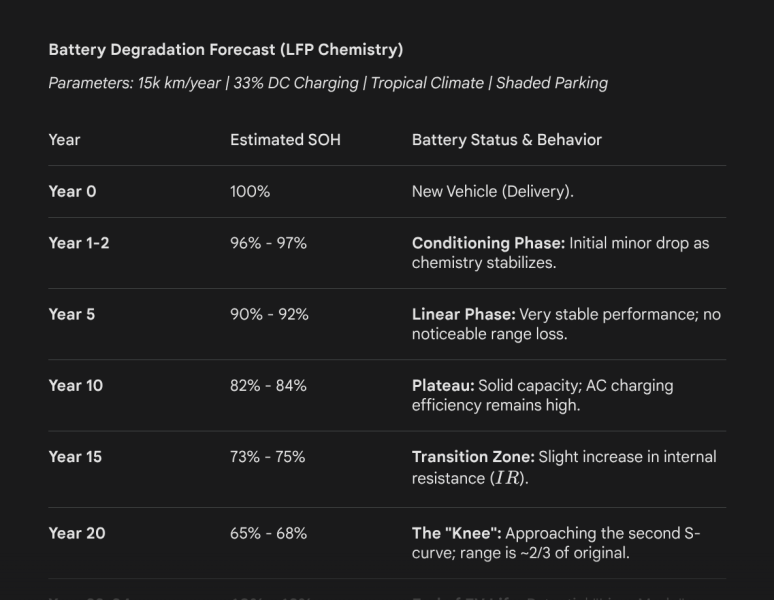Click the Year 1-2 row label

click(78, 243)
